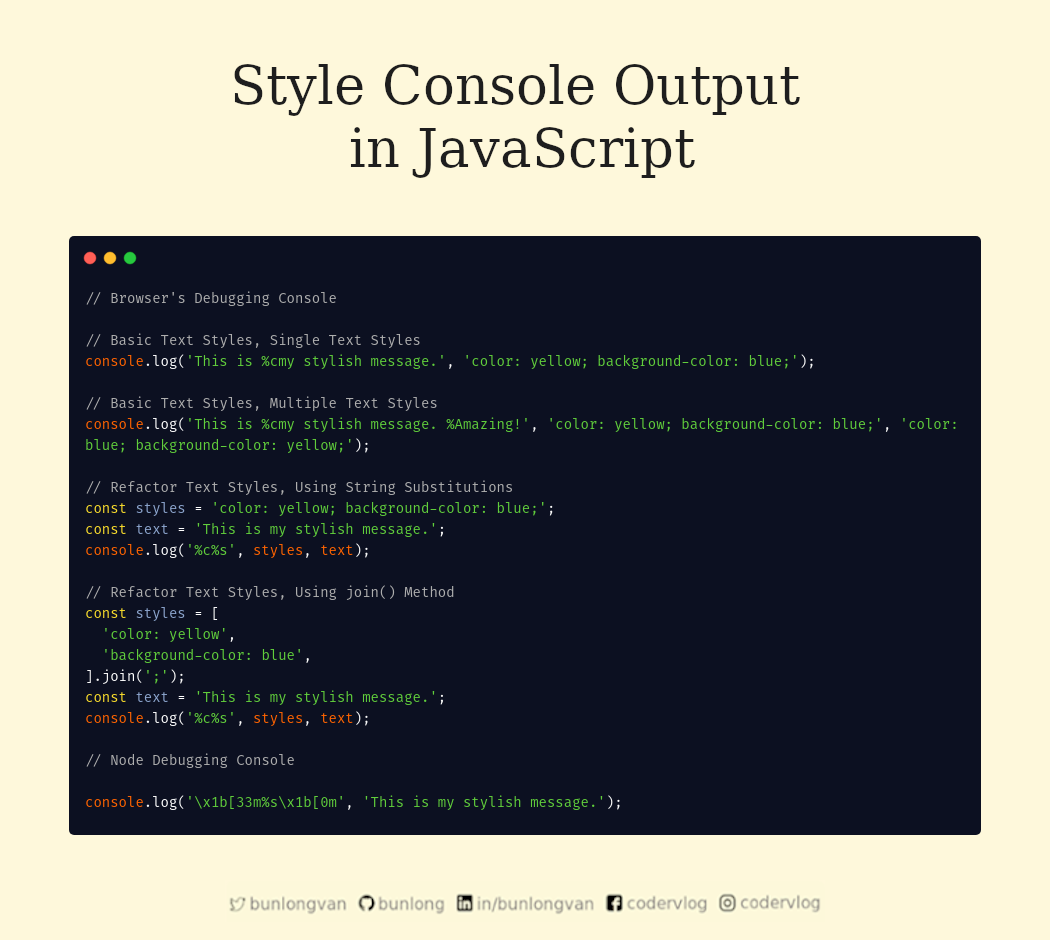Click the Browser's Debugging Console comment
Viewport: 1050px width, 940px height.
212,298
